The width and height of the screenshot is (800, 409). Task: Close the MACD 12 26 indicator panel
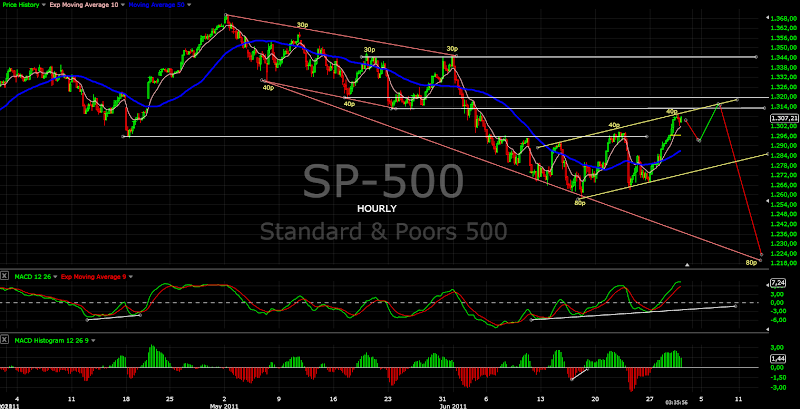[x=4, y=276]
